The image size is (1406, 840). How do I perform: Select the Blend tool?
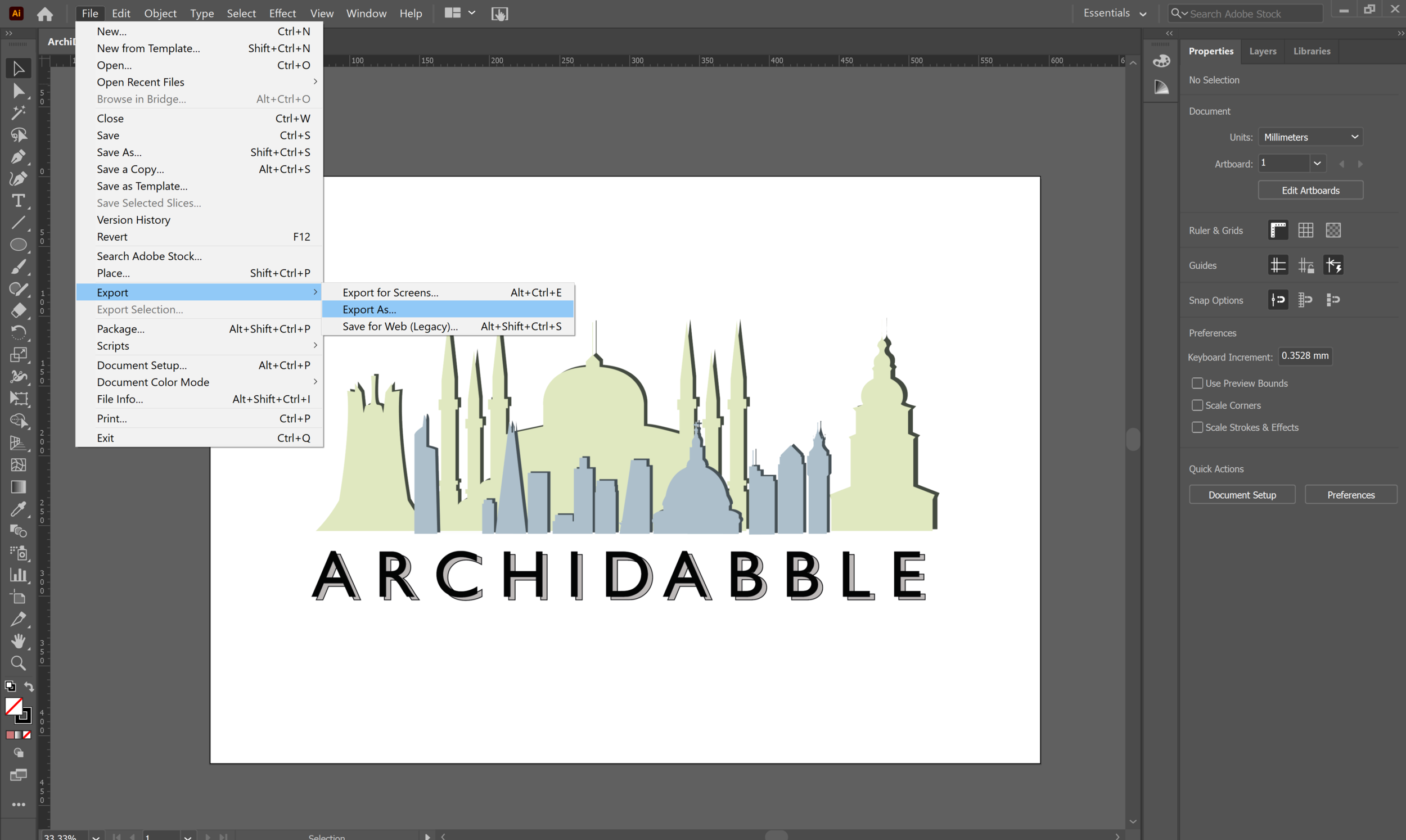pyautogui.click(x=18, y=531)
